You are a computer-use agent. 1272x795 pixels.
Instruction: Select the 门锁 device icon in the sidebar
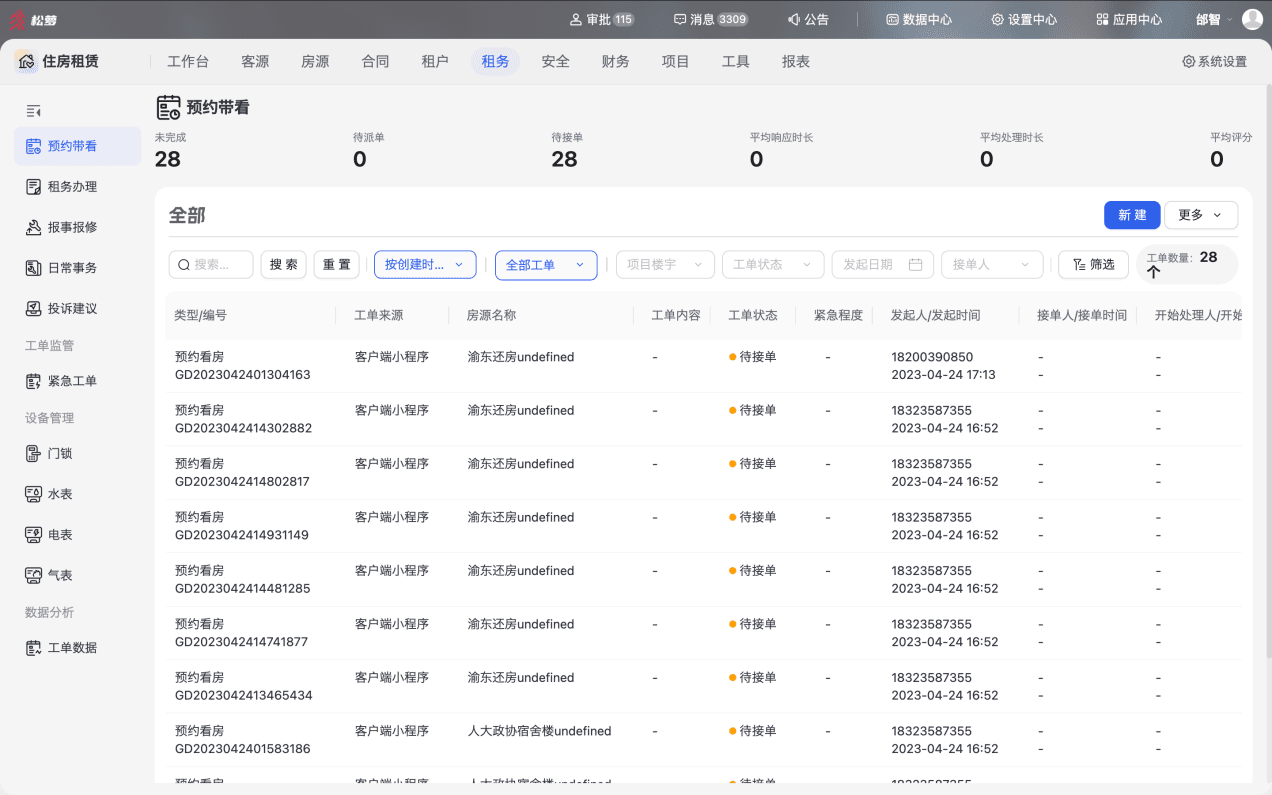(x=33, y=453)
